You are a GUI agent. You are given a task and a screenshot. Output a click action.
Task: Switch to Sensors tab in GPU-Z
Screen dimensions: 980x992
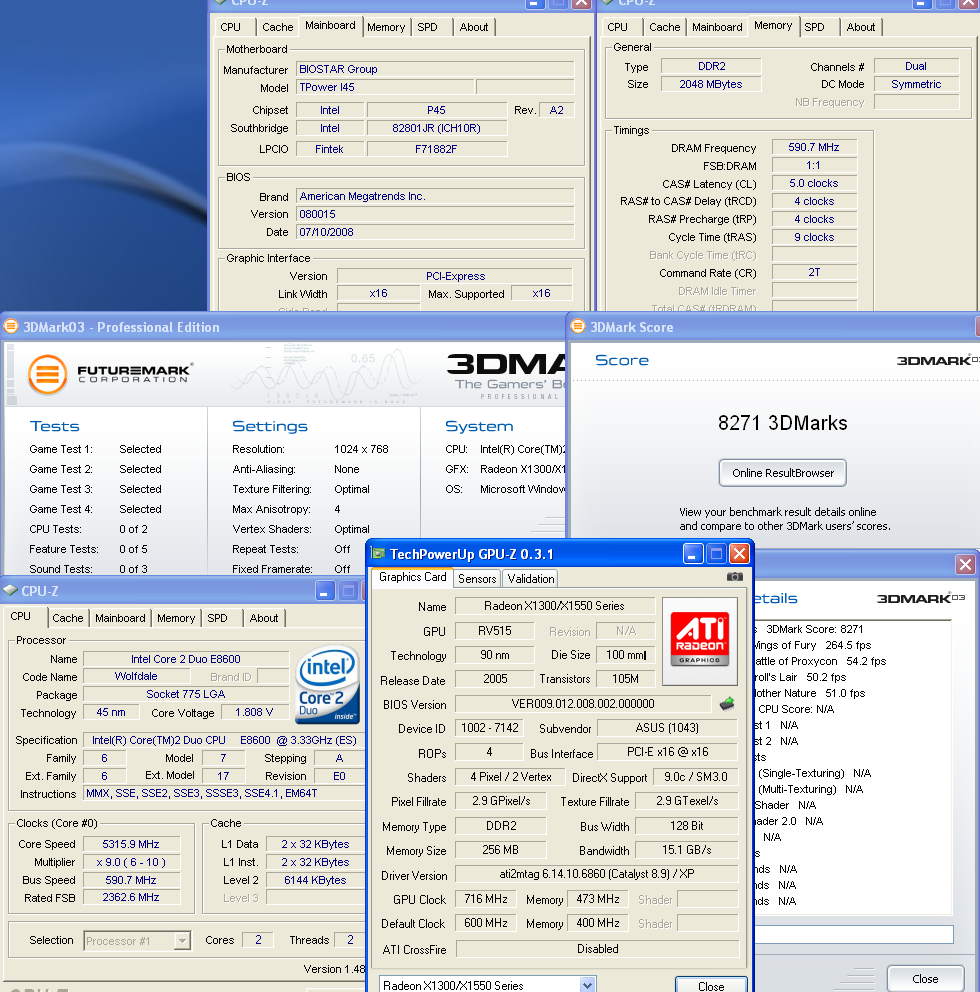[477, 578]
